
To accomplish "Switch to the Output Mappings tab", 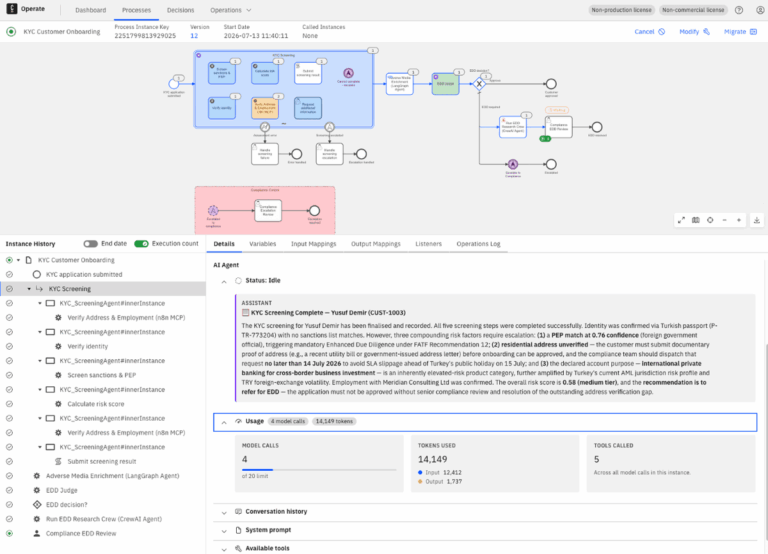I will click(376, 243).
